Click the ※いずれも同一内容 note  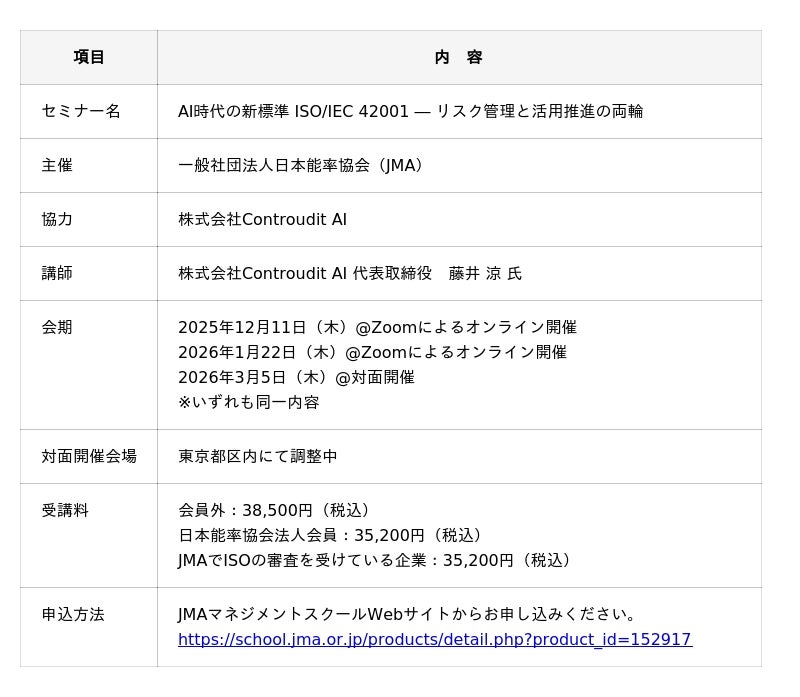tap(249, 402)
